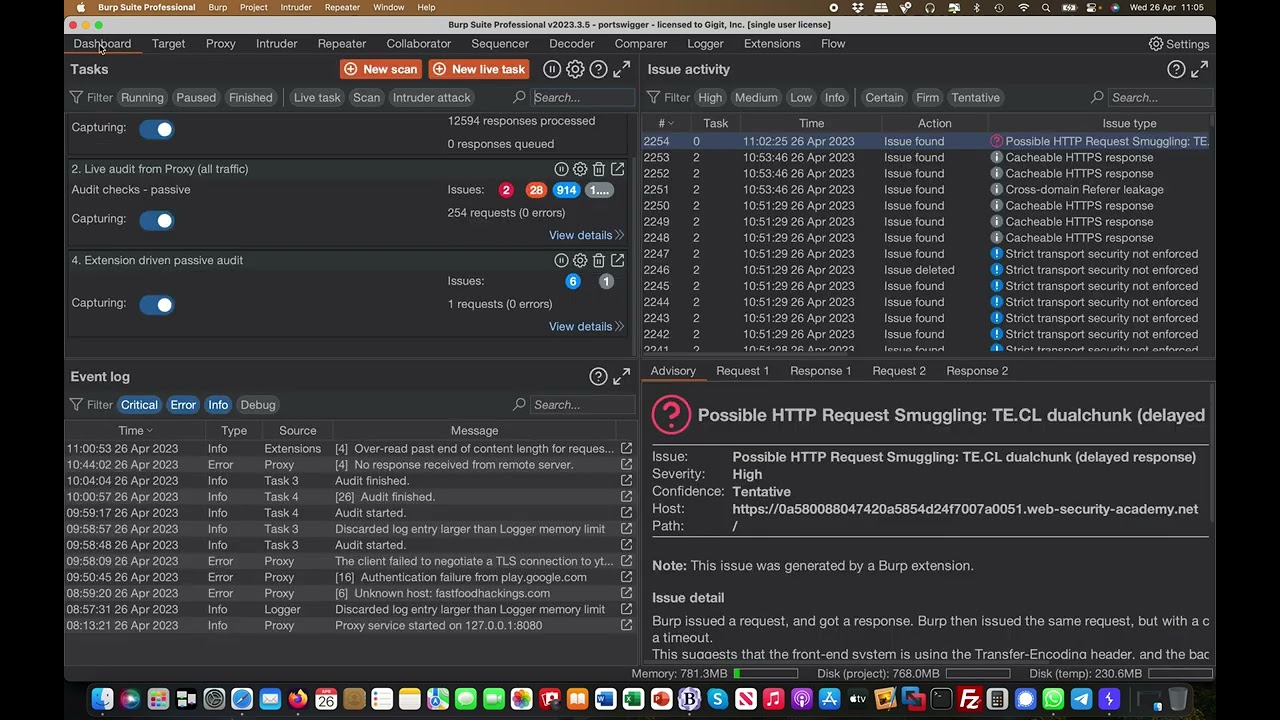1280x720 pixels.
Task: Pop out Live audit from Proxy task window
Action: pyautogui.click(x=618, y=169)
